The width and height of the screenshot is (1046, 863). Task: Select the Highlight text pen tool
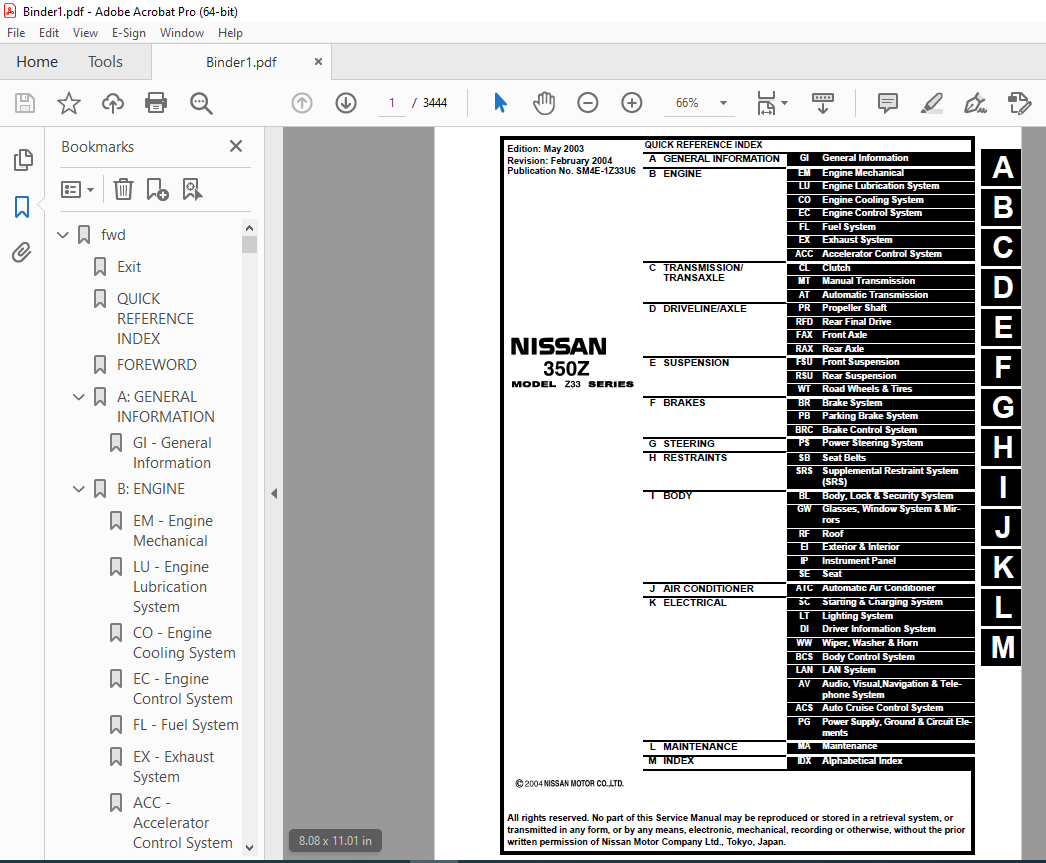931,103
